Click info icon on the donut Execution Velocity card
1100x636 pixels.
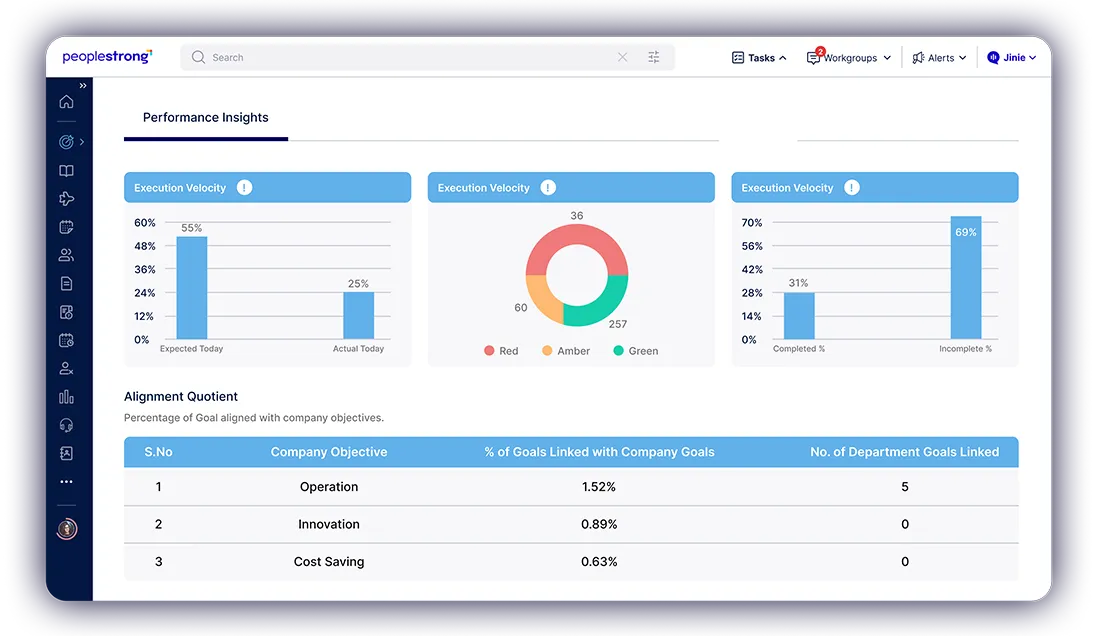[x=548, y=188]
